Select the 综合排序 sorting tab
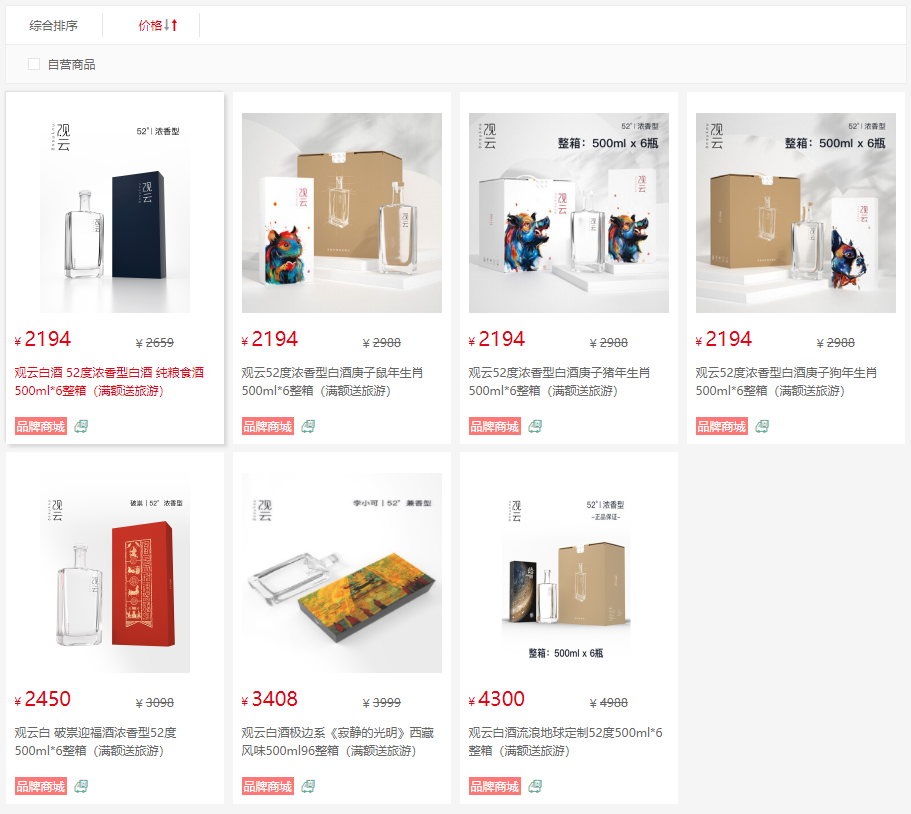Viewport: 911px width, 814px height. [x=53, y=26]
